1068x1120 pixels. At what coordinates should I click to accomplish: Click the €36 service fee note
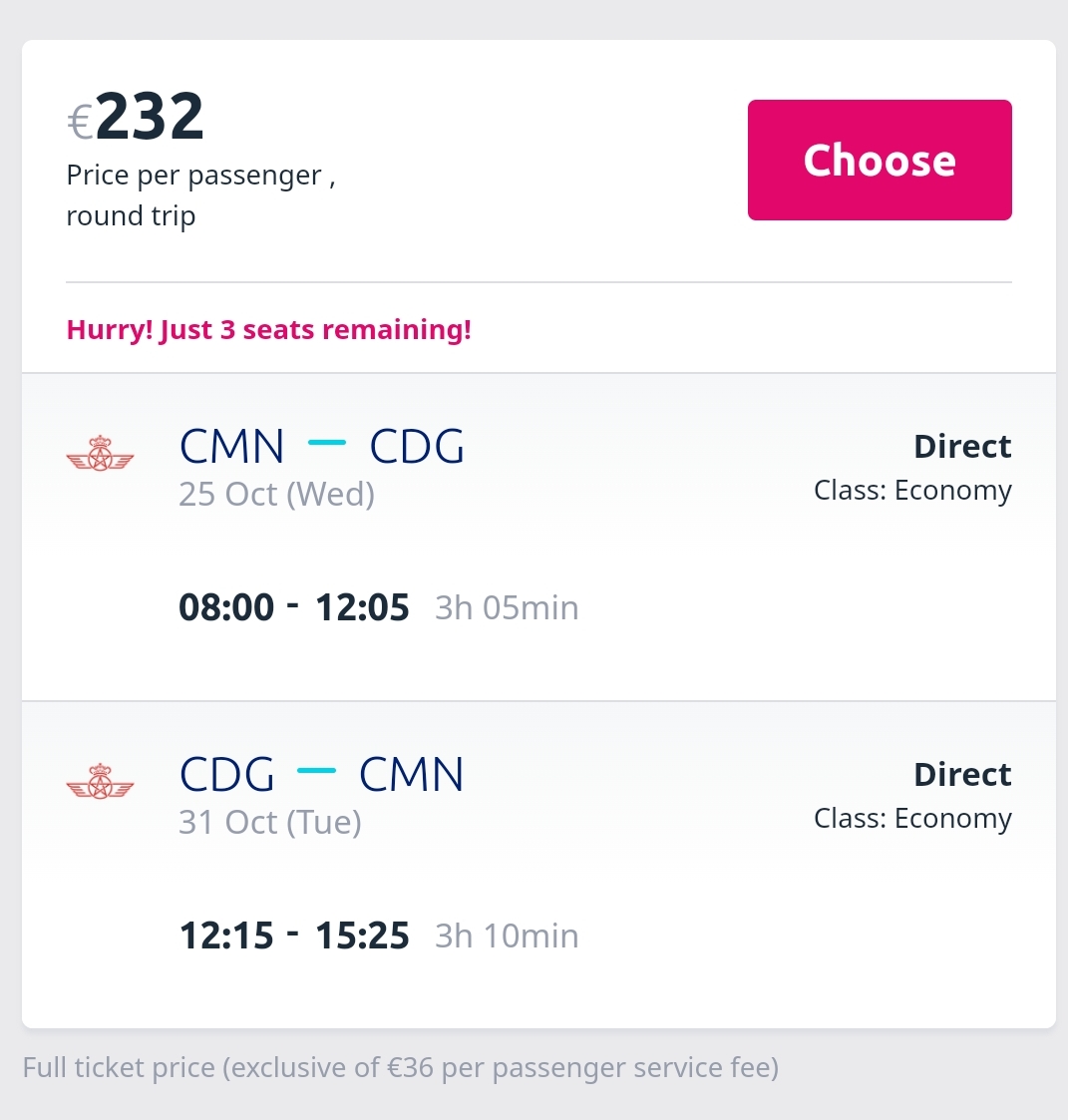pyautogui.click(x=401, y=1068)
